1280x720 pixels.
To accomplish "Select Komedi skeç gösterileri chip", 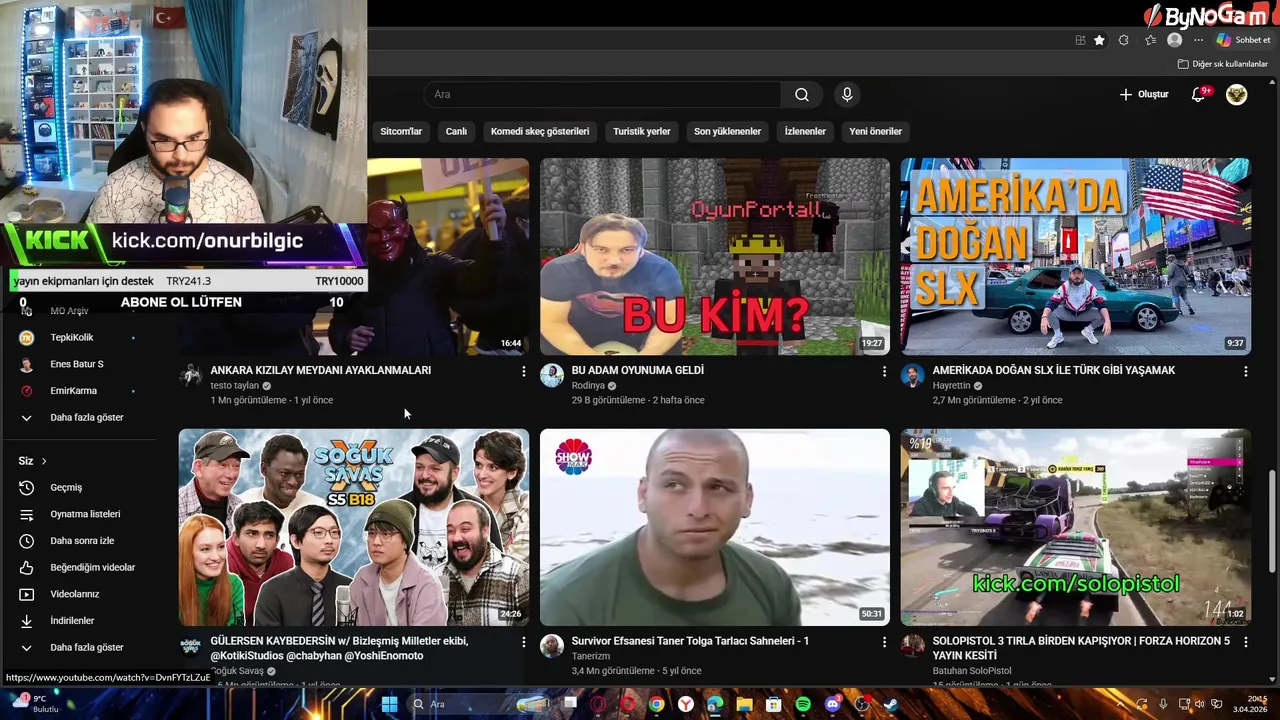I will (540, 131).
